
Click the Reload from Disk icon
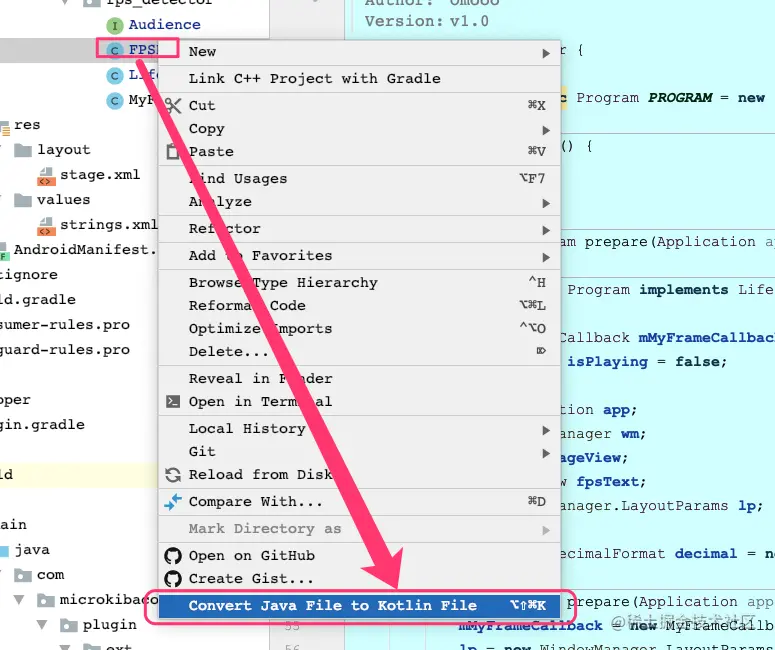tap(172, 475)
